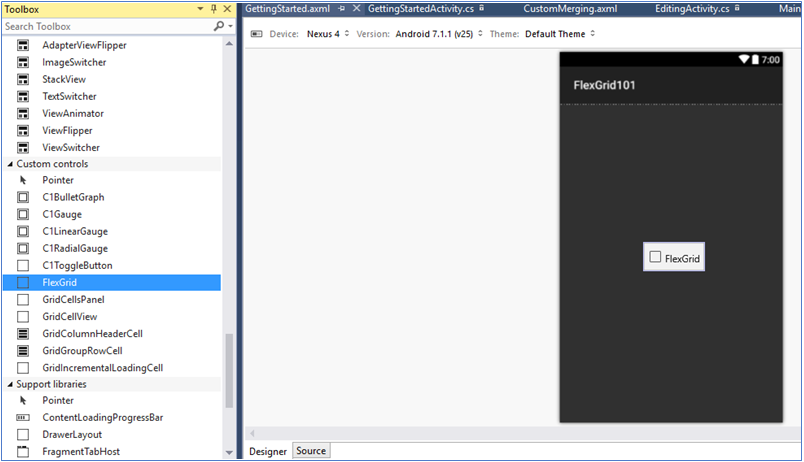Select the C1ToggleButton toolbox item
Image resolution: width=804 pixels, height=462 pixels.
(x=77, y=266)
